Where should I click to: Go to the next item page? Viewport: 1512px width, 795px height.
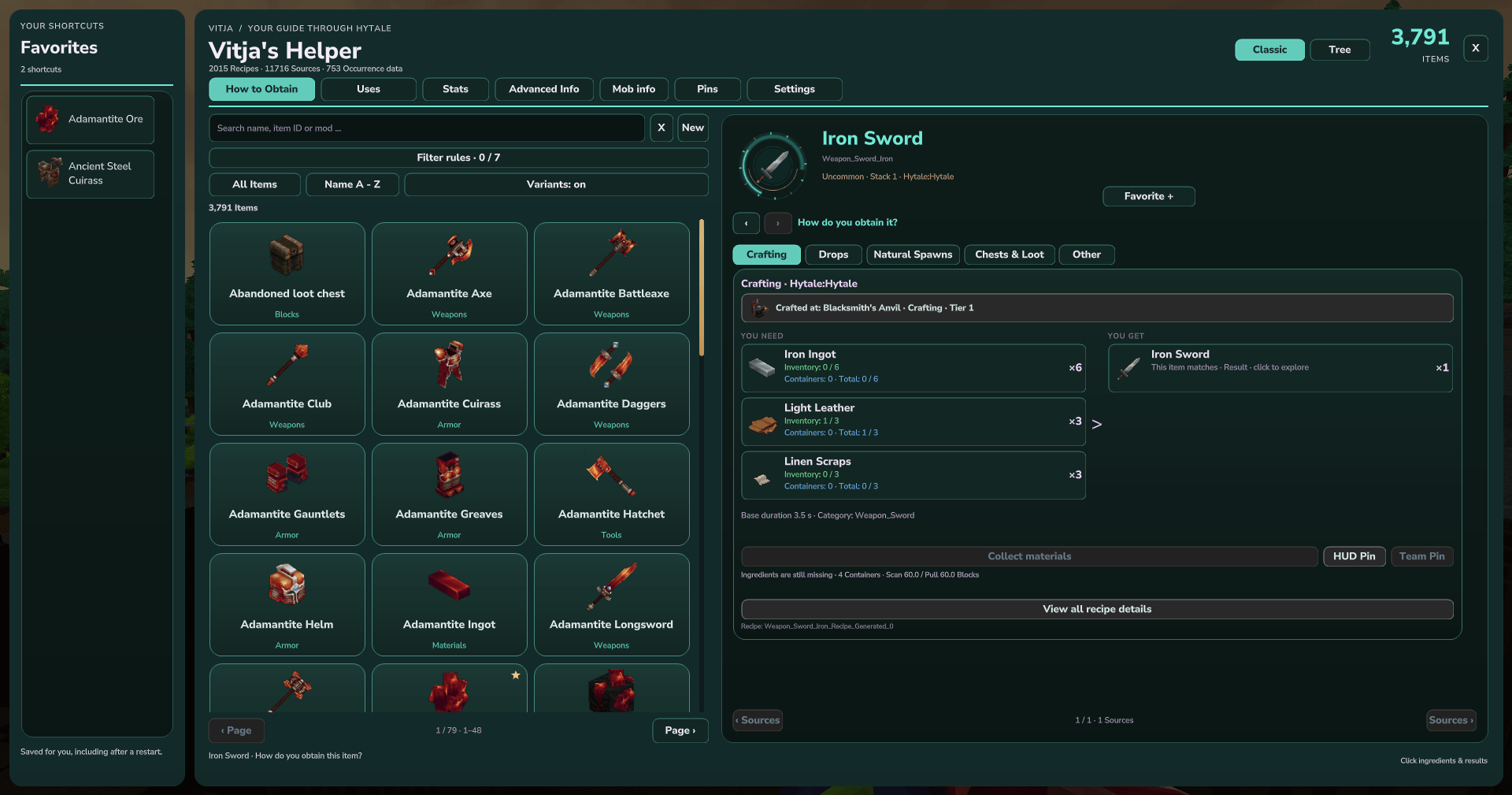coord(680,730)
